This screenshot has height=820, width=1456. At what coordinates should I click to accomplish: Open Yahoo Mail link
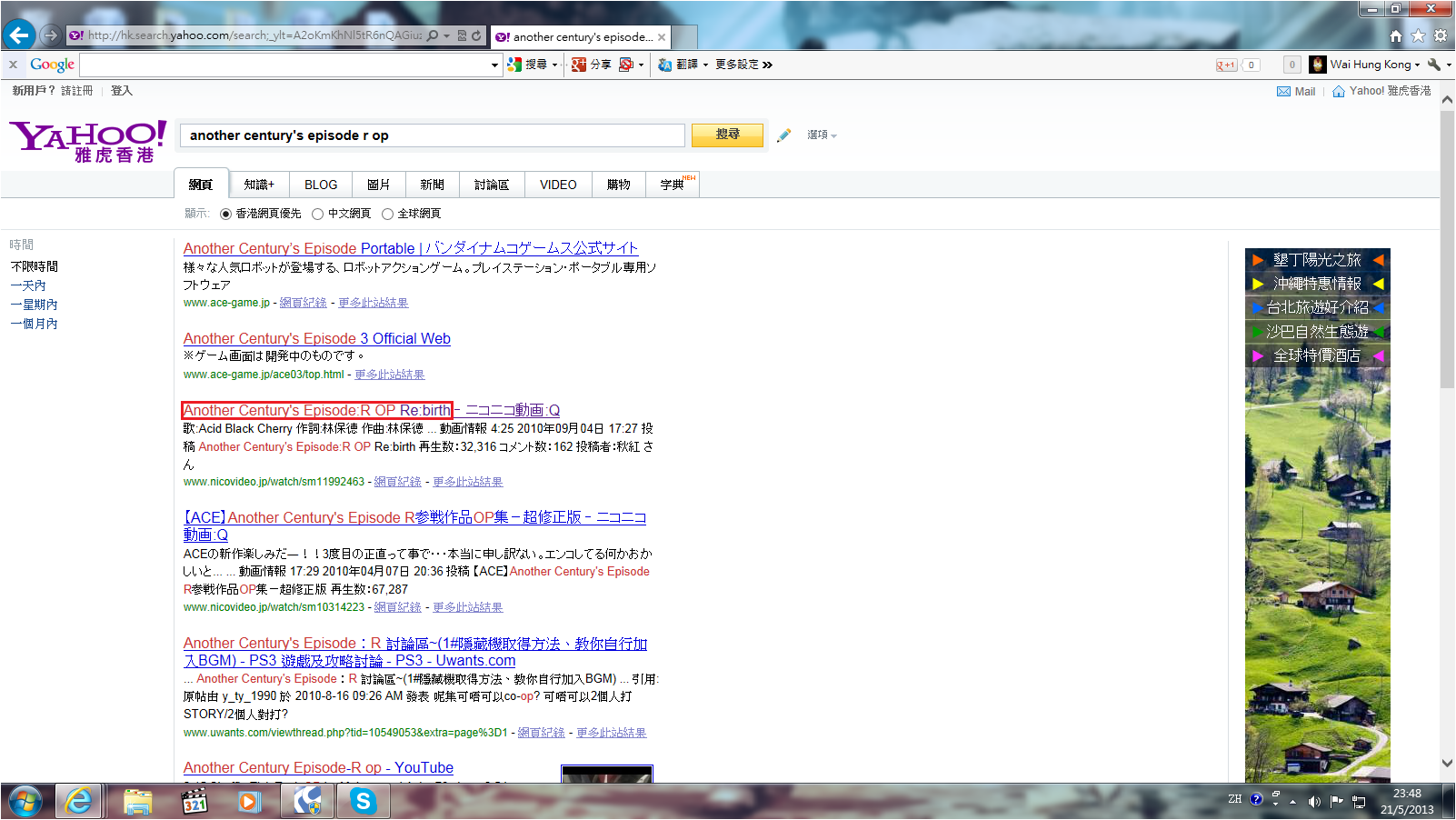tap(1296, 91)
